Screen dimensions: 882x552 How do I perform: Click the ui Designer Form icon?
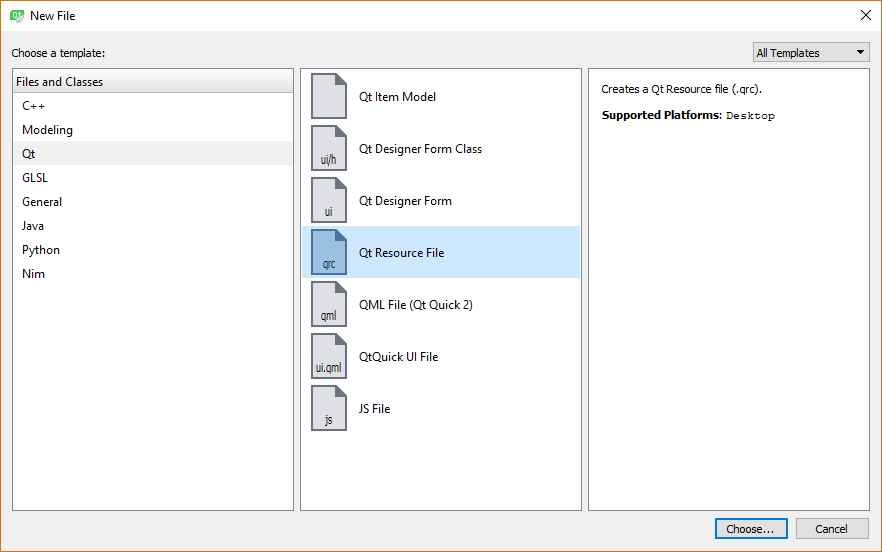(329, 201)
